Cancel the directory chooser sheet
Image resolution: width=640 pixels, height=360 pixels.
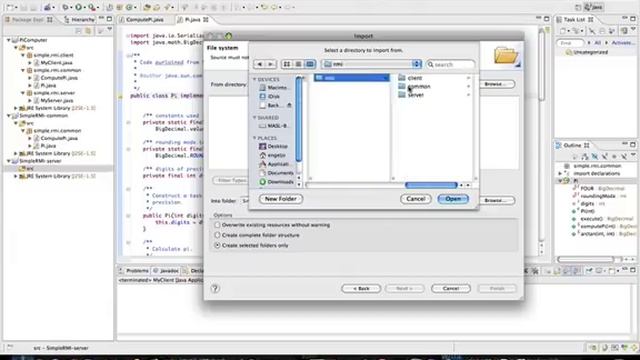coord(416,199)
